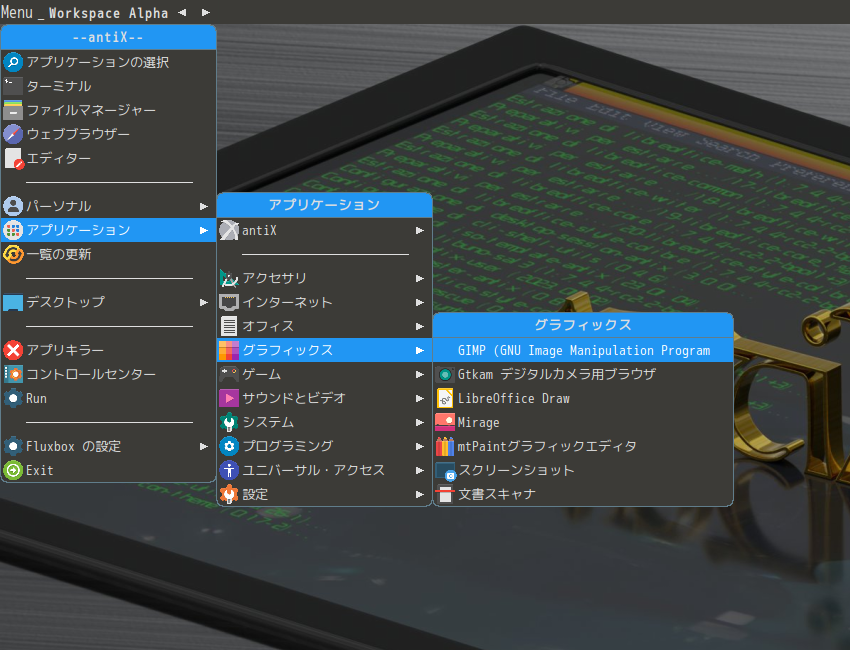
Task: Open ターミナル menu entry
Action: tap(108, 86)
